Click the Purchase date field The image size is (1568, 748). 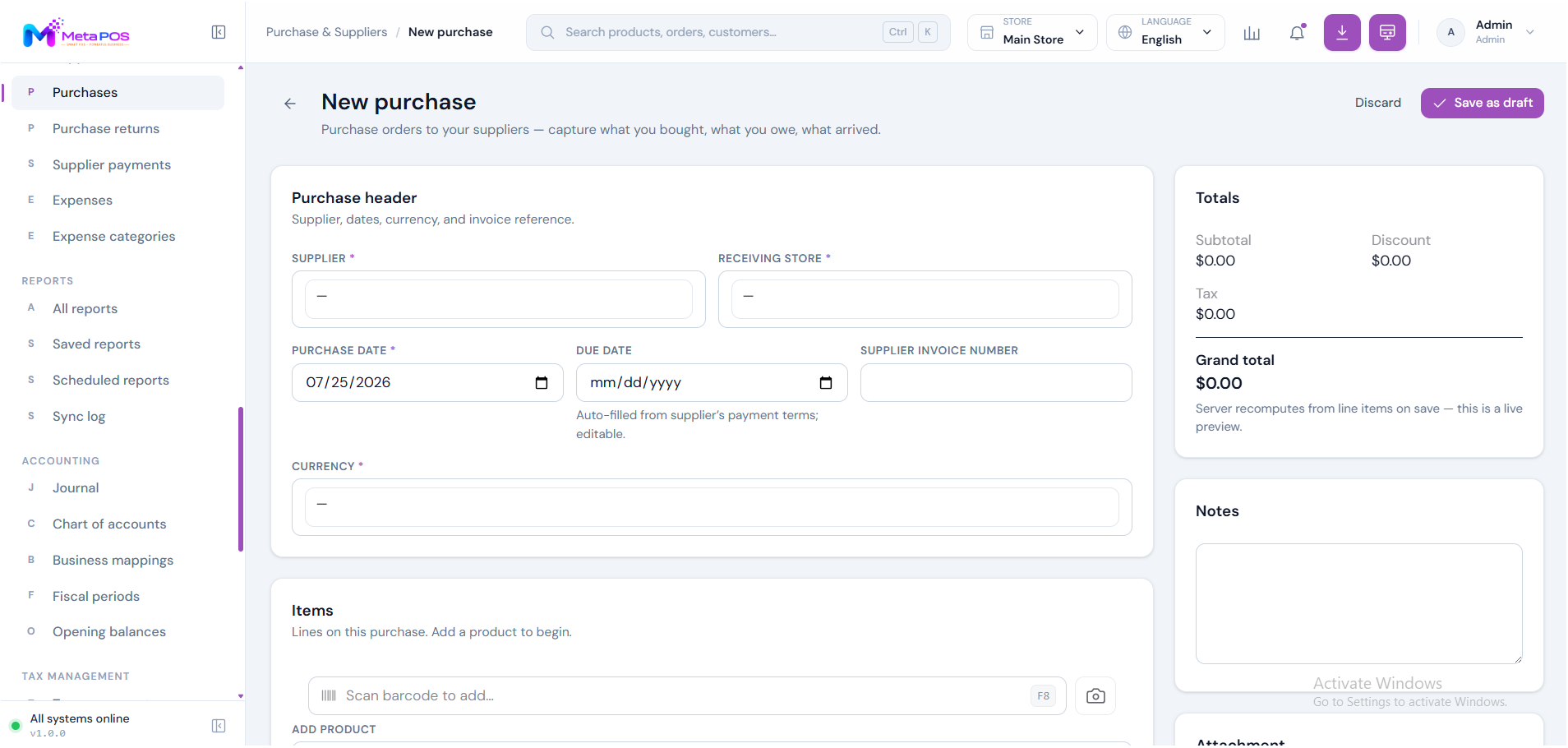[x=427, y=383]
